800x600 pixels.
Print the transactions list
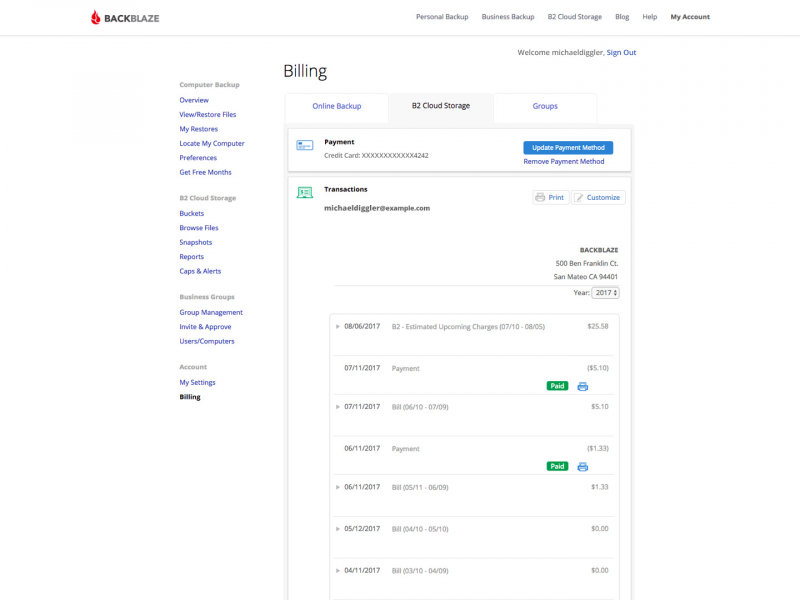coord(551,197)
